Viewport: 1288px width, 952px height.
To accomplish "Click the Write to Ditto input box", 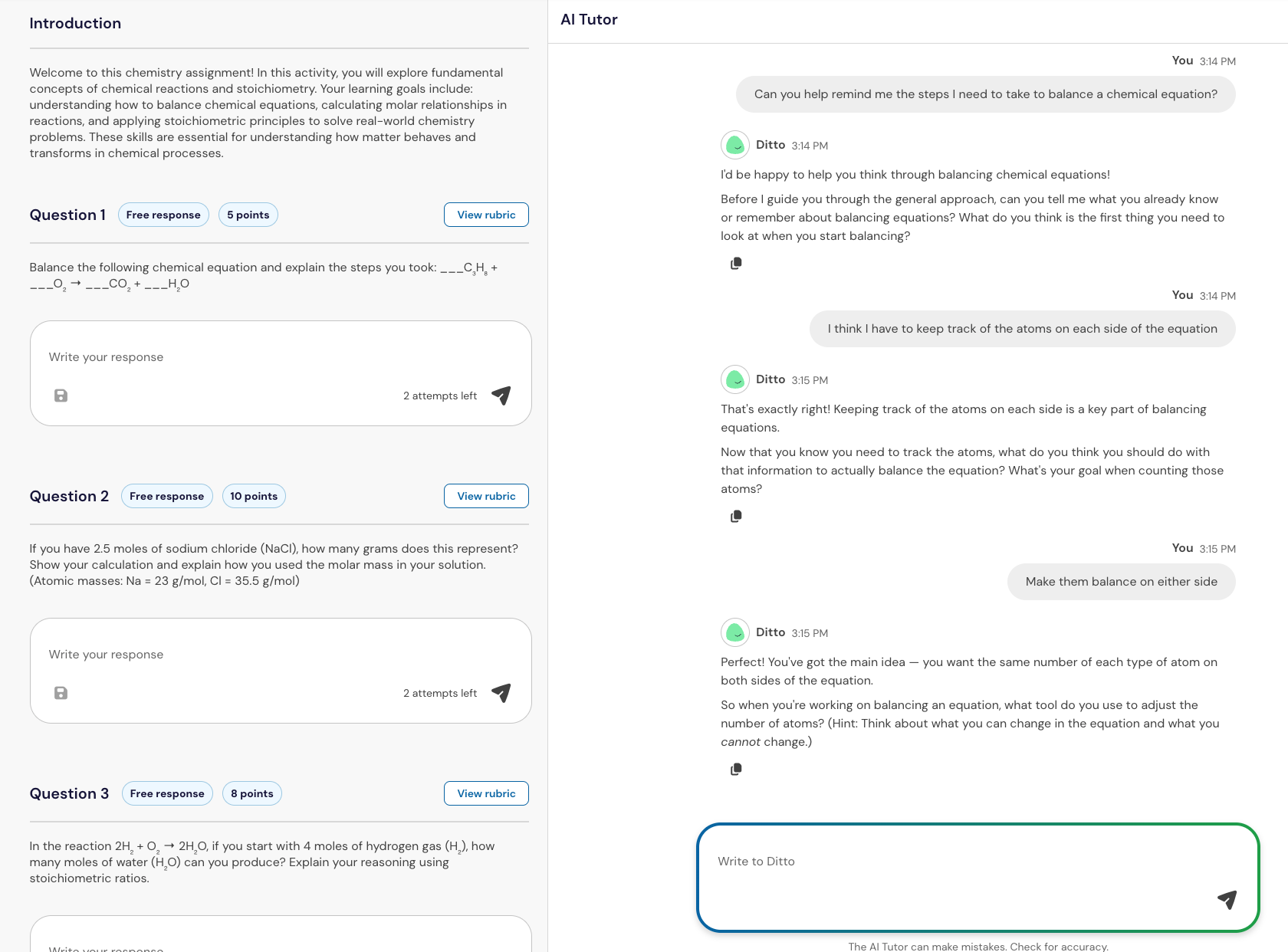I will pos(978,862).
